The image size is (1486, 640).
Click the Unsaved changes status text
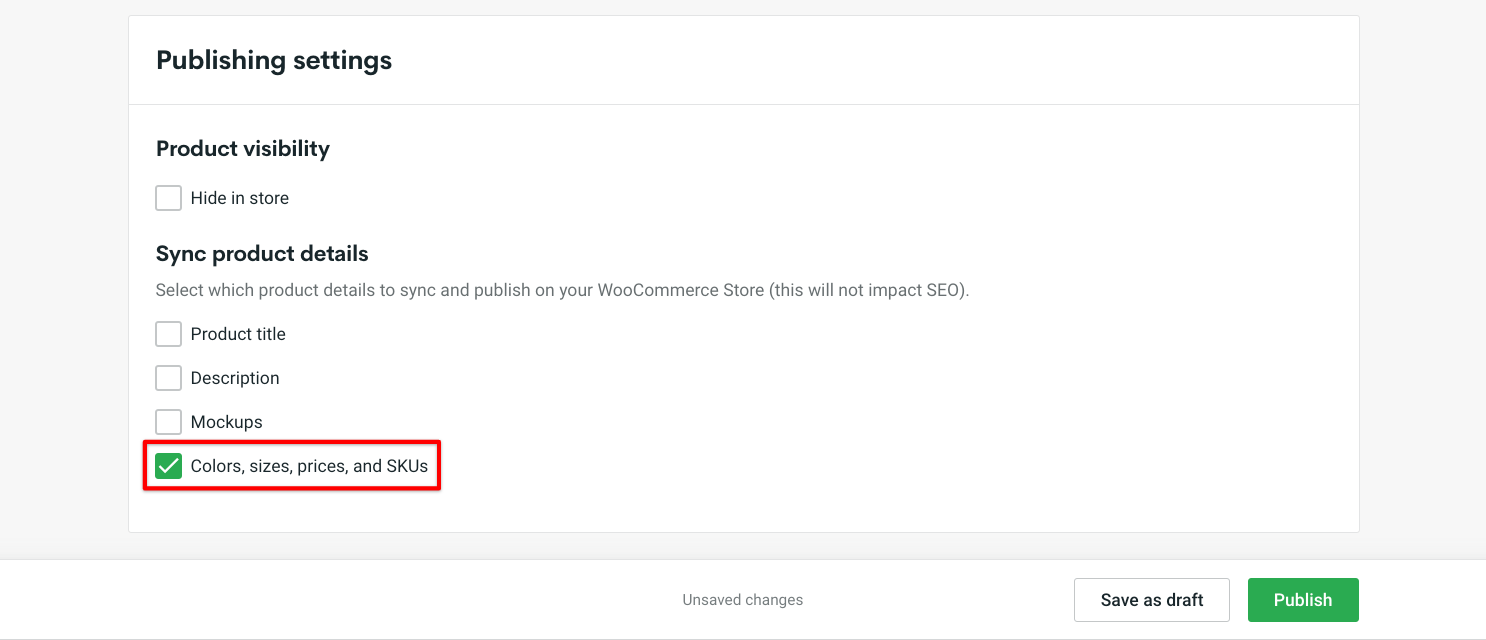pyautogui.click(x=742, y=599)
